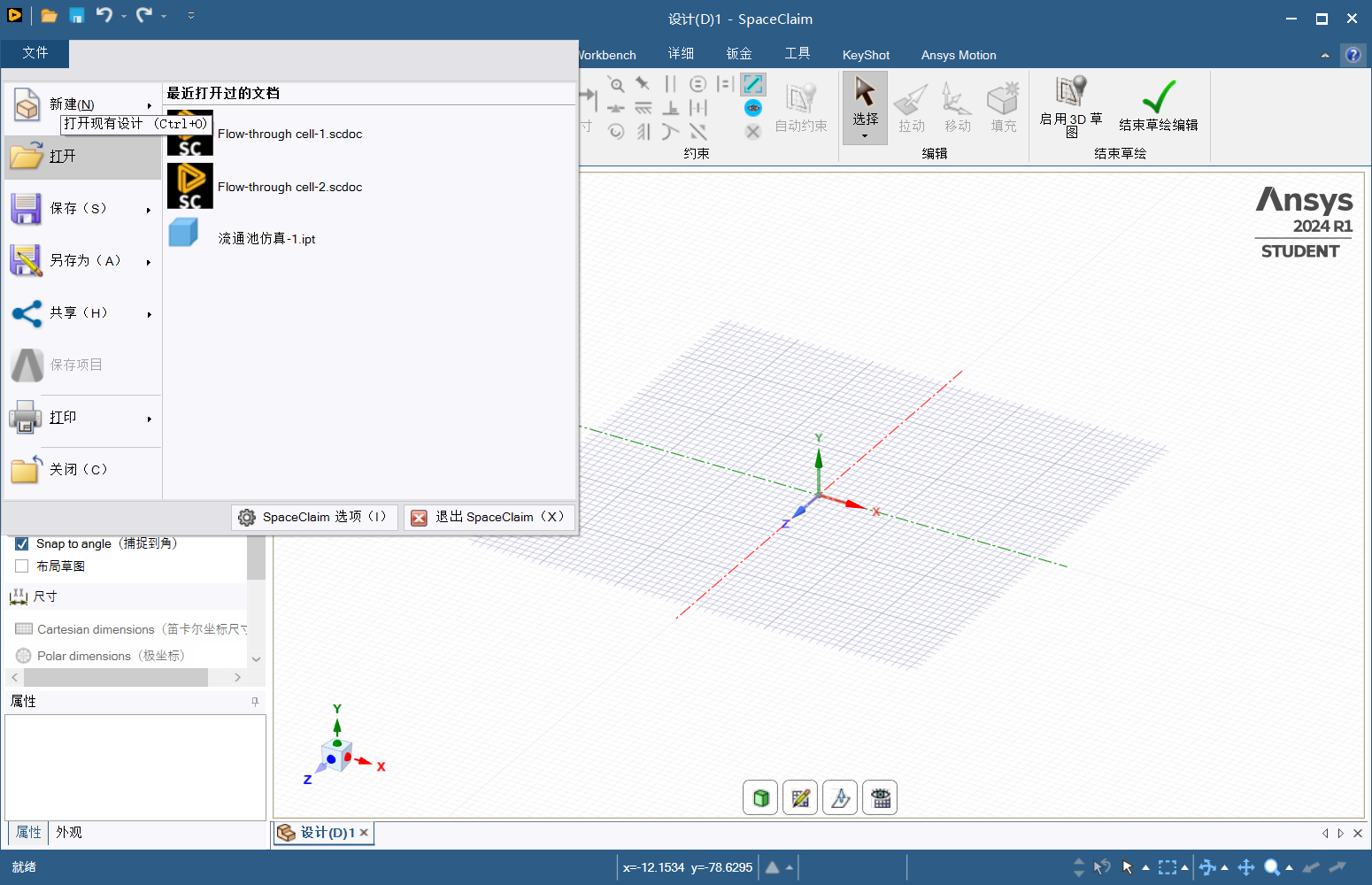Open SpaceClaim 选项 settings
The width and height of the screenshot is (1372, 885).
point(313,517)
